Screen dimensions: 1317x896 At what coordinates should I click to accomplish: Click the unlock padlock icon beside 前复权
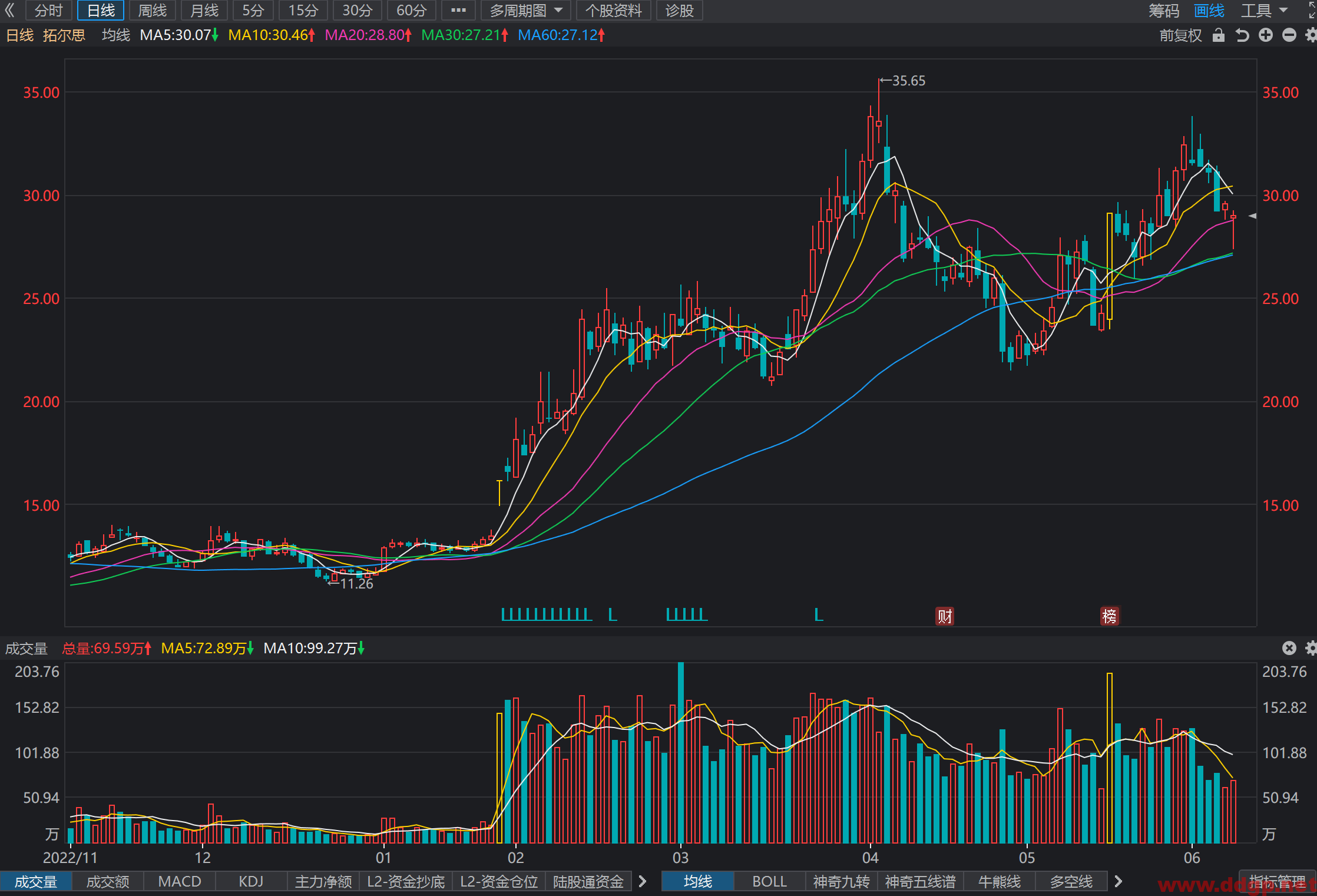[1219, 35]
